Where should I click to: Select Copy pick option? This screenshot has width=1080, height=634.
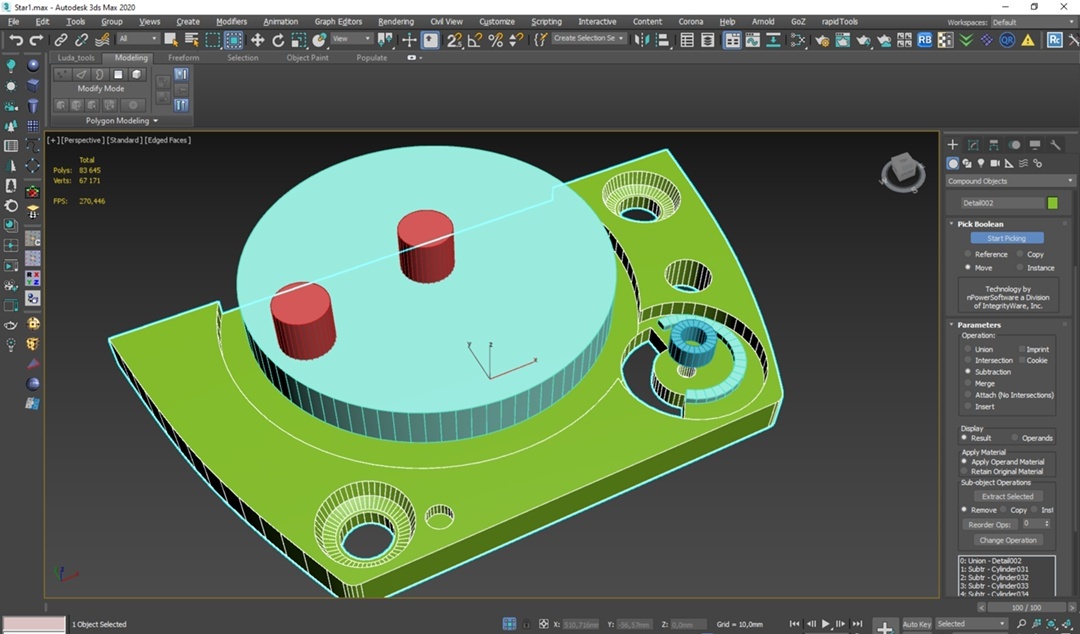coord(1031,254)
